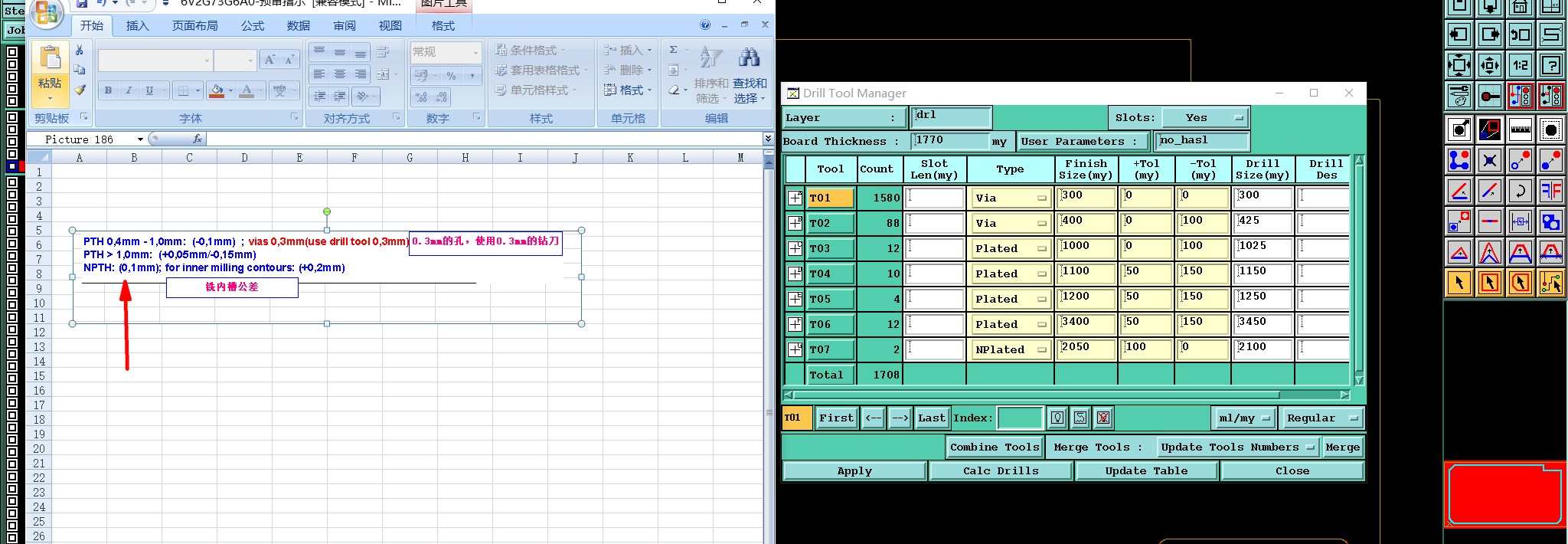Select the Format Painter brush icon
This screenshot has height=544, width=1568.
[x=80, y=90]
